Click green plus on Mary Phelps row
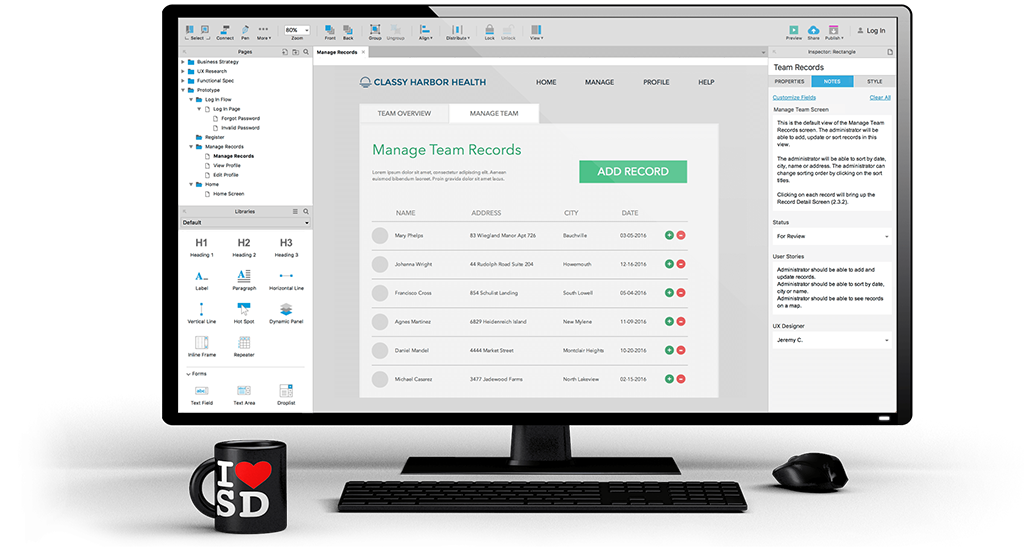 (669, 235)
